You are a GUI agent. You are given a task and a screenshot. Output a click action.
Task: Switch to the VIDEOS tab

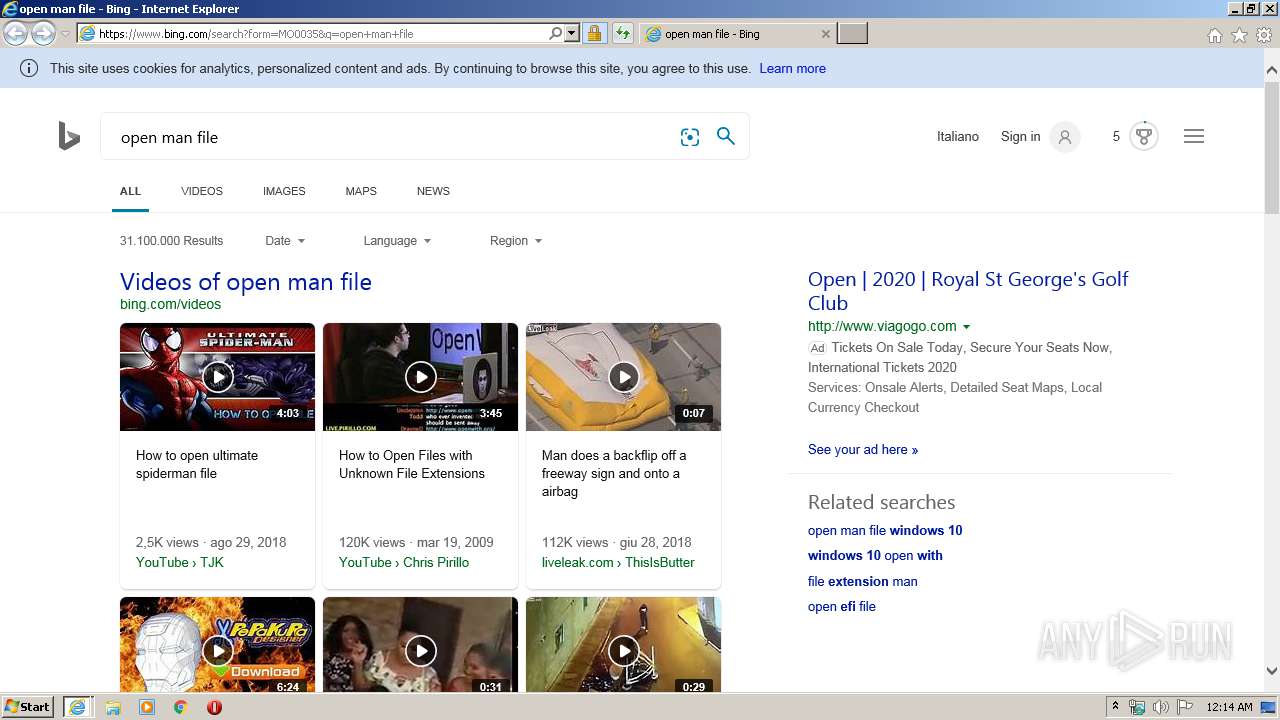coord(202,191)
